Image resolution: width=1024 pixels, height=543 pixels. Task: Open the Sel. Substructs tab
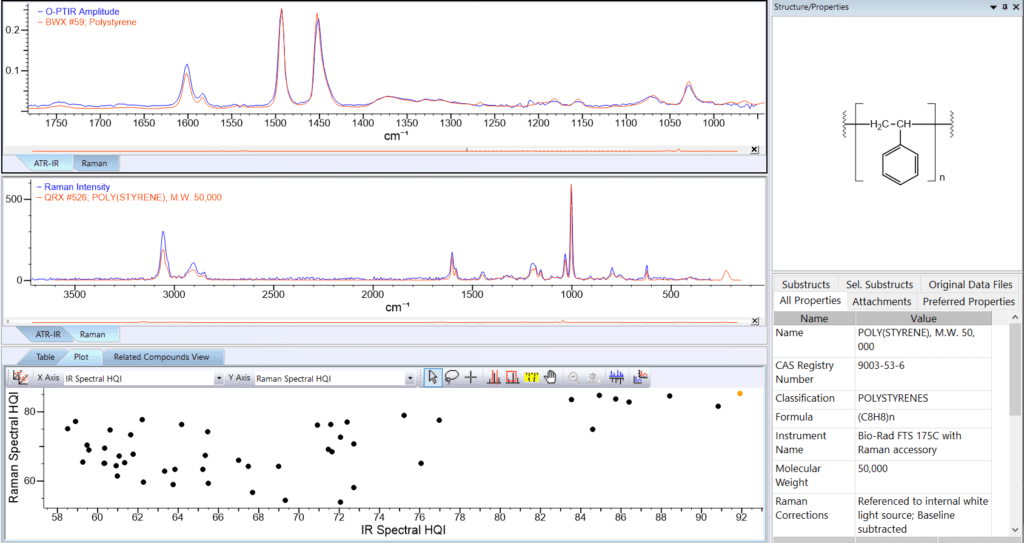pyautogui.click(x=879, y=284)
